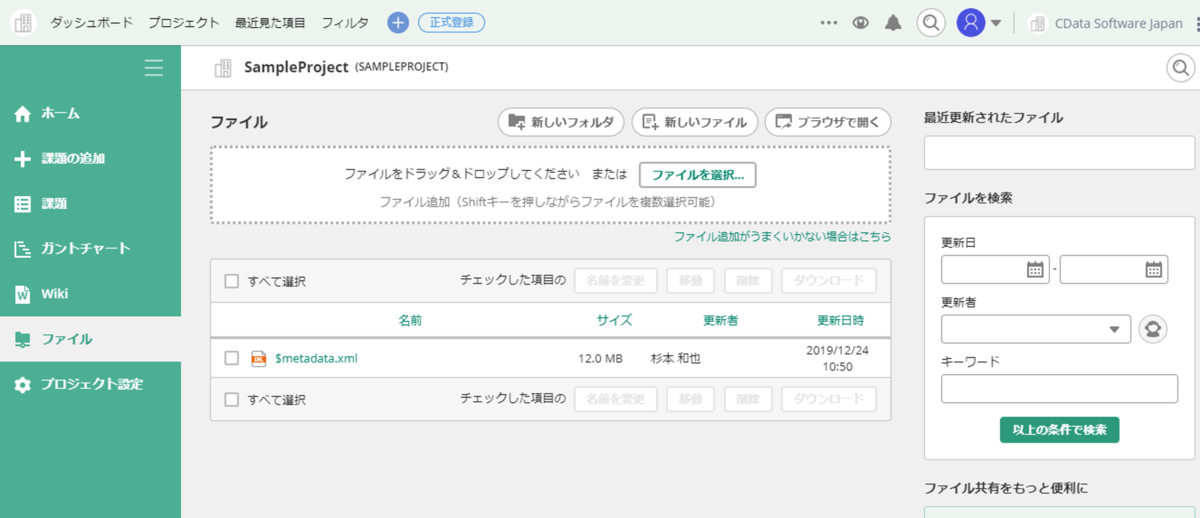Click the SampleProject title text
Image resolution: width=1200 pixels, height=518 pixels.
coord(296,68)
